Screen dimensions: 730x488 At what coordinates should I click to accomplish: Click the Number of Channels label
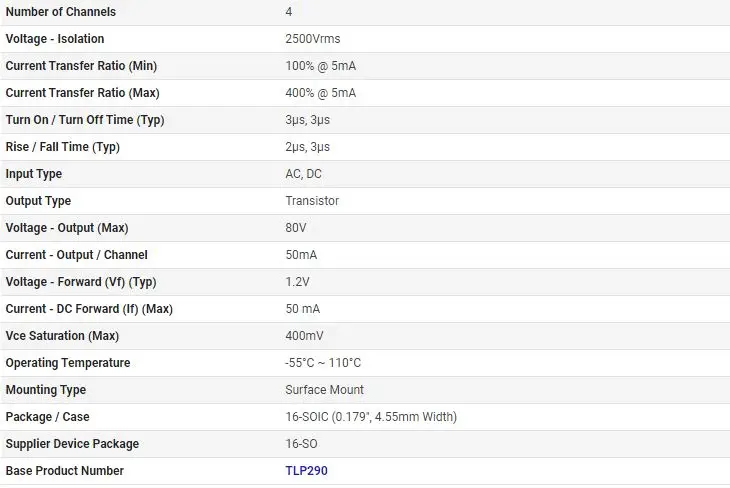(x=61, y=12)
